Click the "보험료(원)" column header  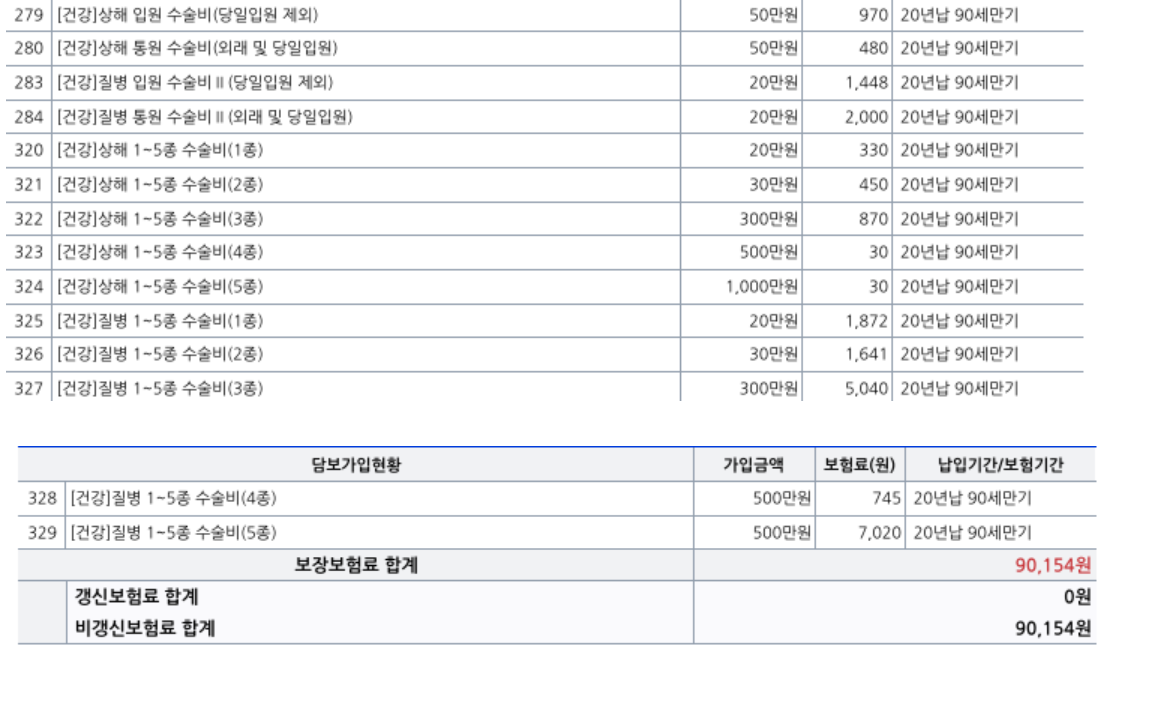coord(860,465)
